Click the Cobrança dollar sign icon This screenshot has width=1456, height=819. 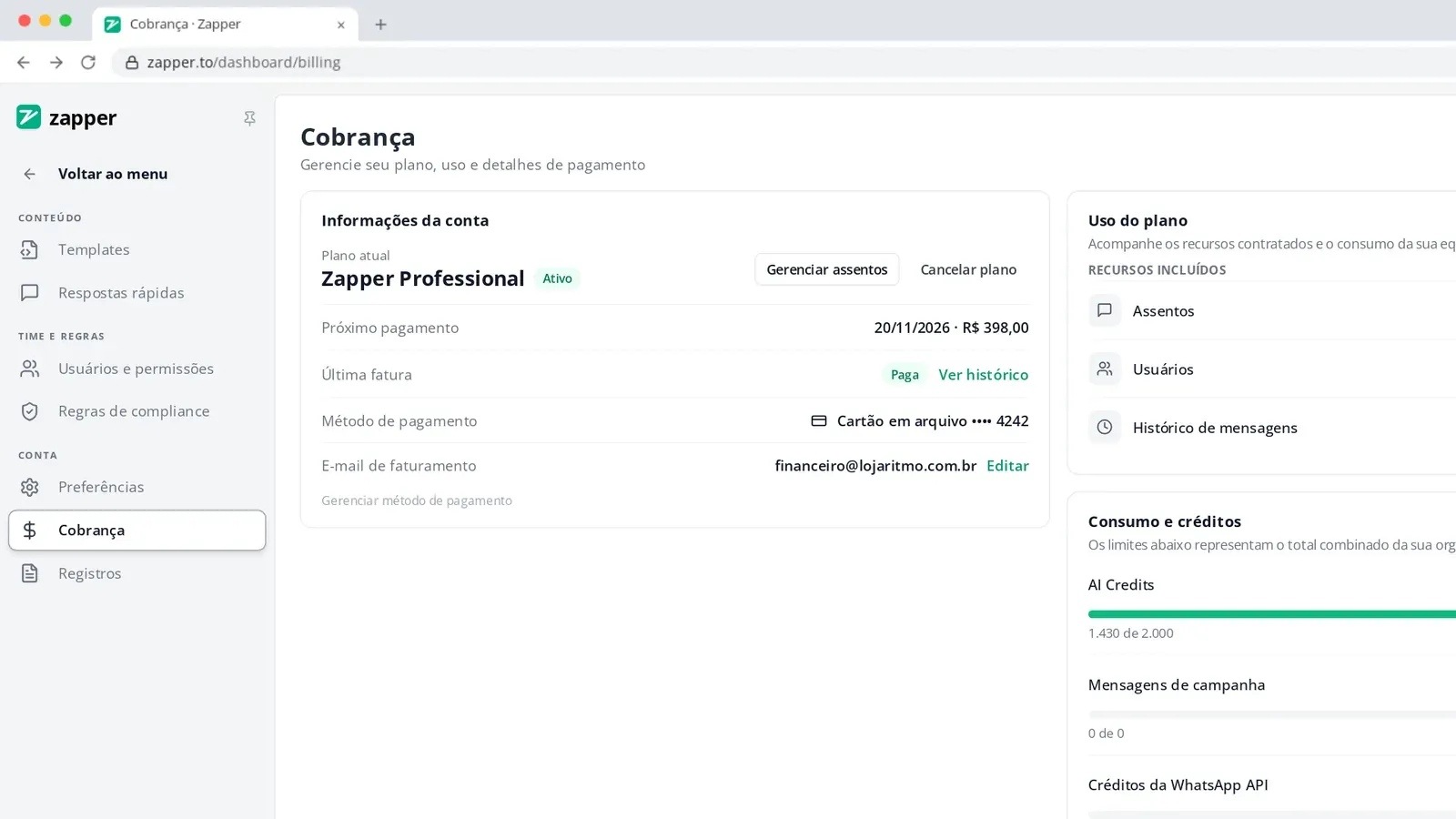point(30,531)
